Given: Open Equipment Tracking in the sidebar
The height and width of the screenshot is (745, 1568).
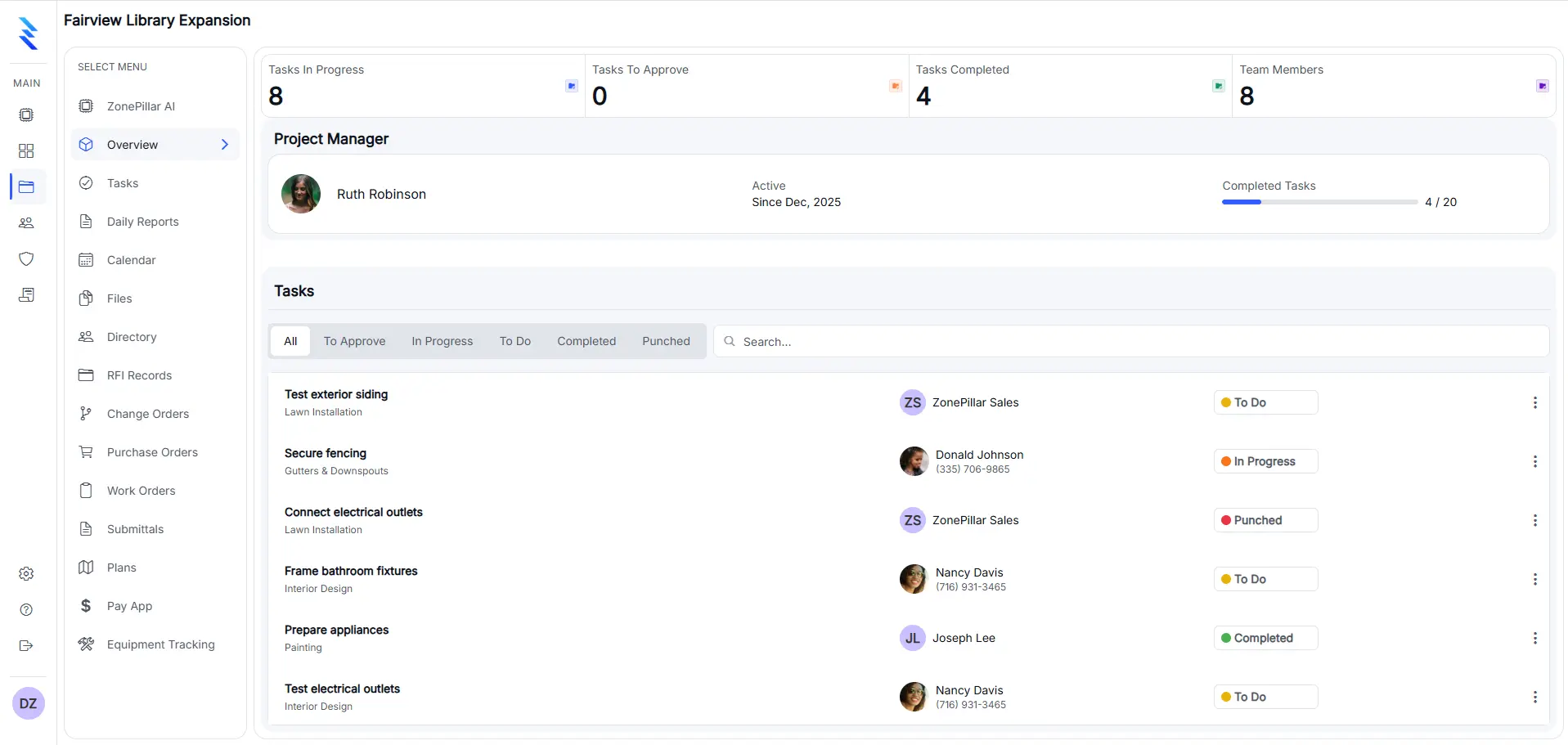Looking at the screenshot, I should click(160, 644).
